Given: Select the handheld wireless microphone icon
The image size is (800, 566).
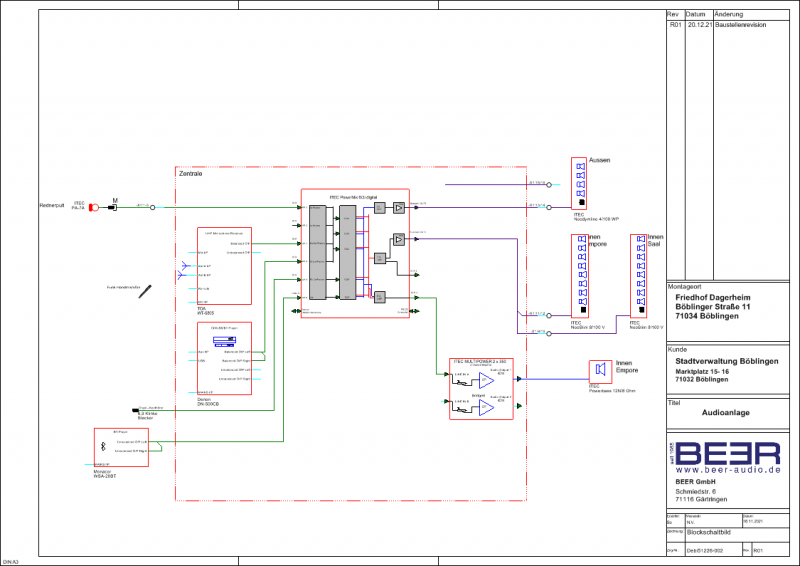Looking at the screenshot, I should pyautogui.click(x=145, y=288).
